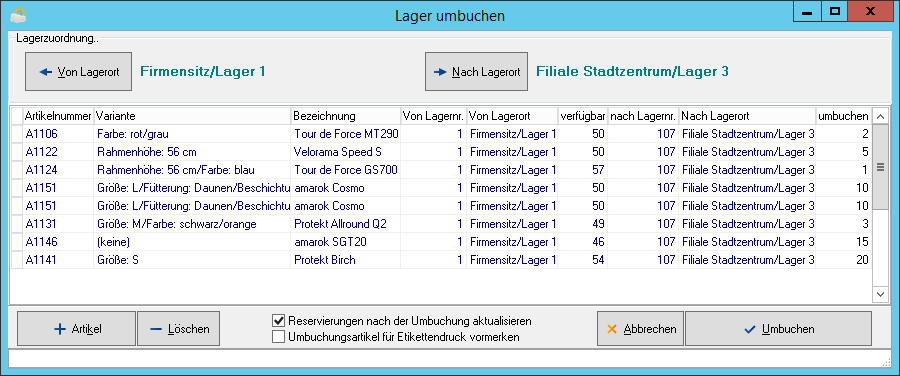Click Tour de Force GS700 cell
The height and width of the screenshot is (376, 900).
[346, 170]
